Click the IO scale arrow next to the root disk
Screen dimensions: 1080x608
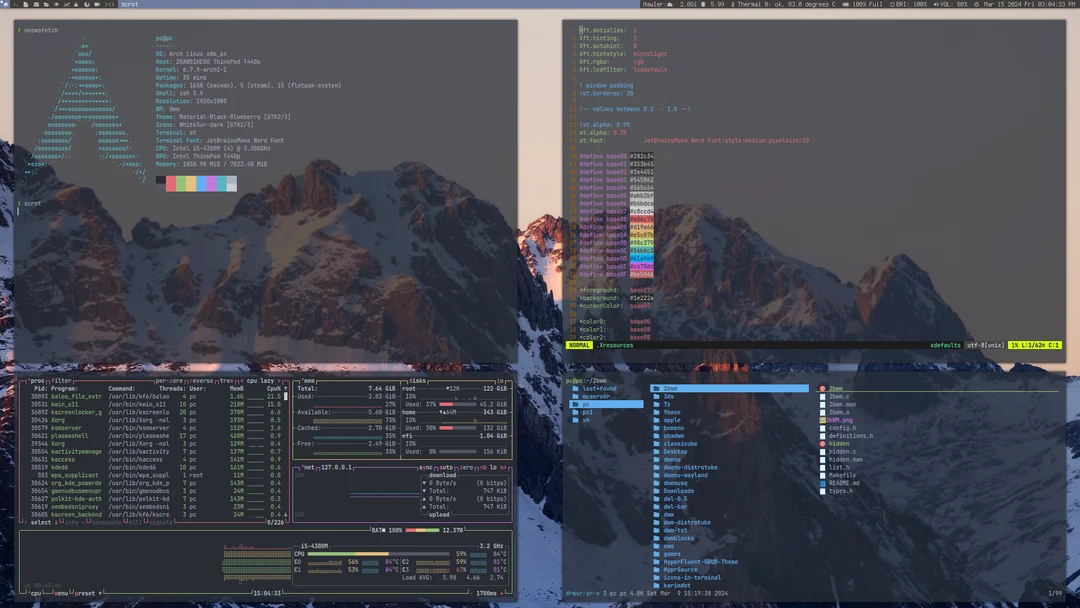click(449, 388)
